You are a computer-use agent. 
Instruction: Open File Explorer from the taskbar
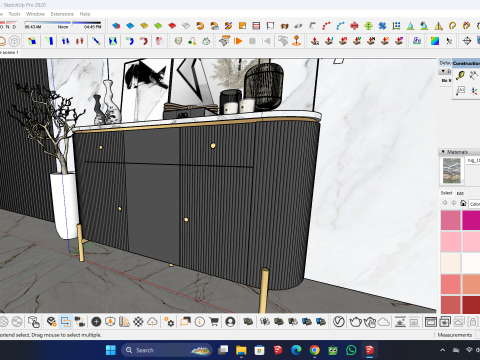[241, 350]
